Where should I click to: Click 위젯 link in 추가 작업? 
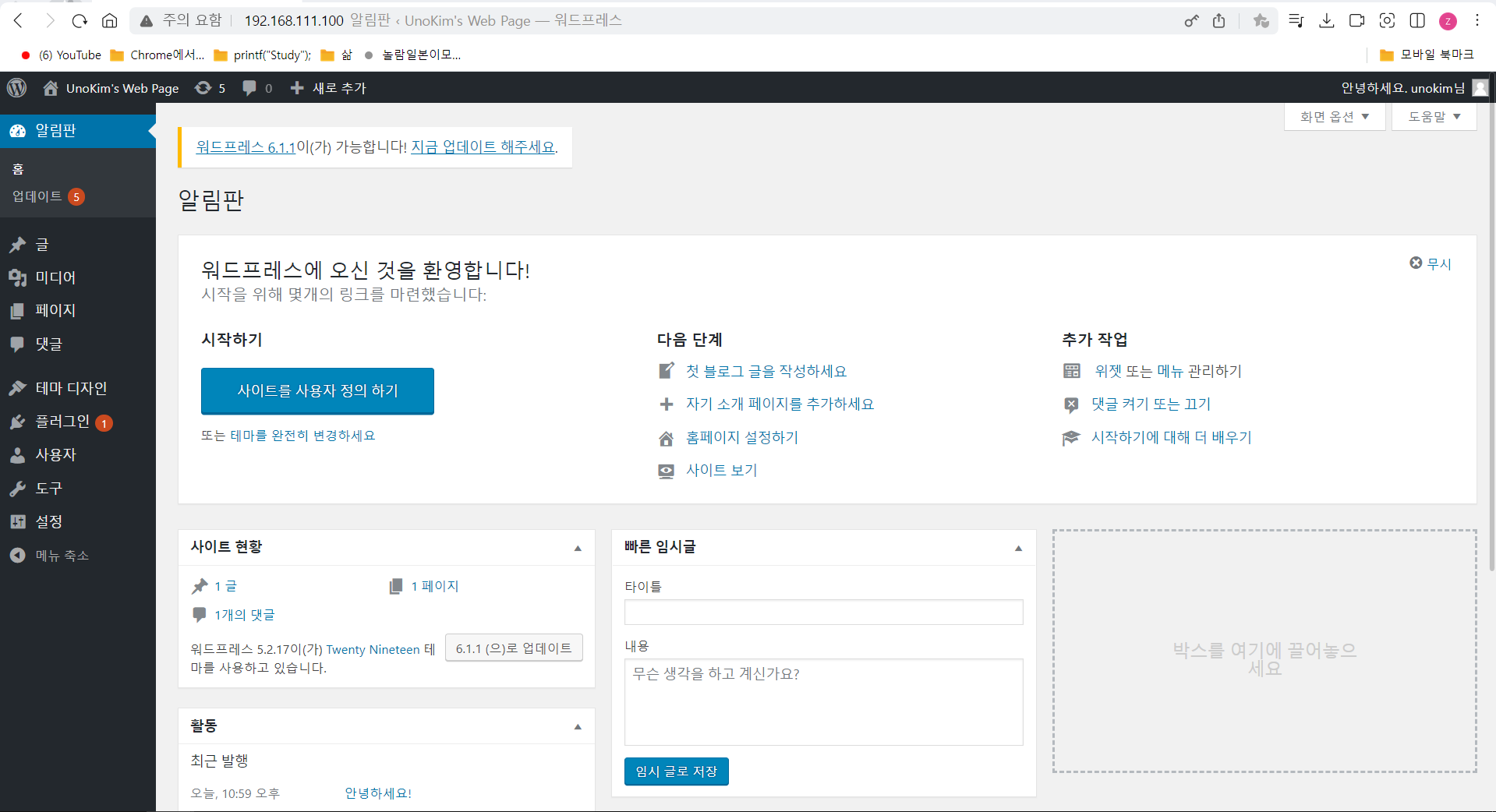1109,372
